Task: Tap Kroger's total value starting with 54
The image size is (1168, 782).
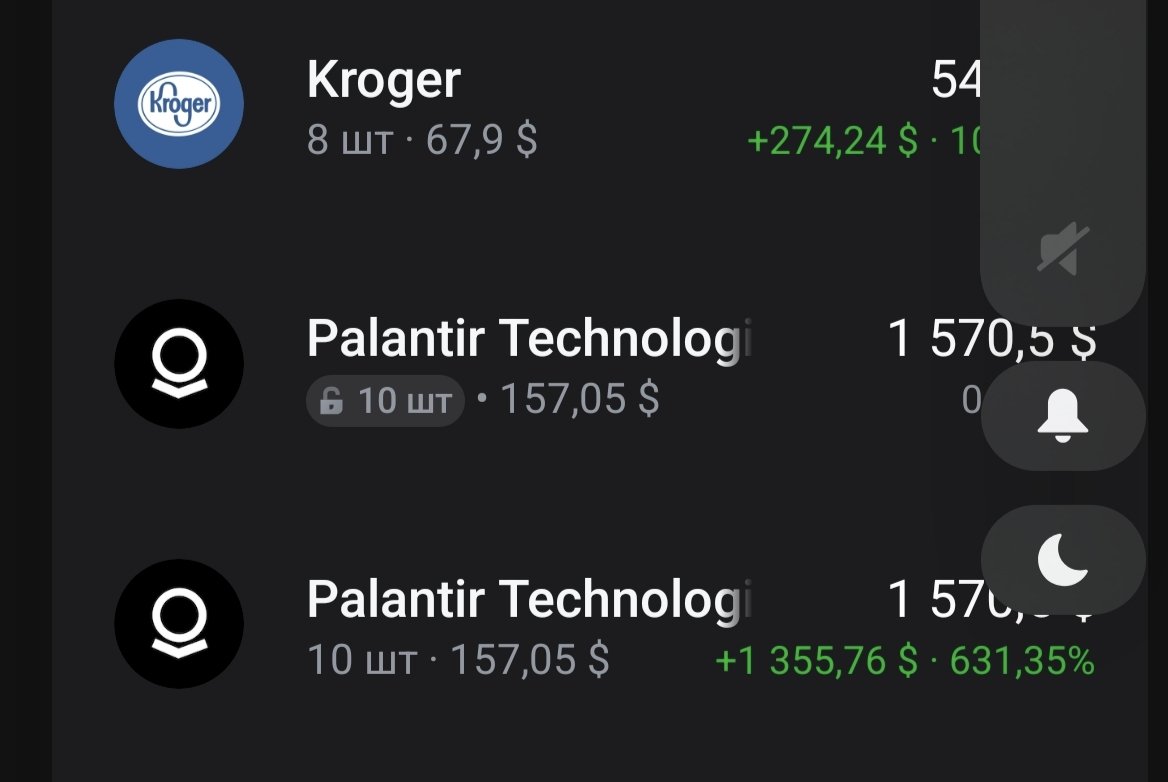Action: tap(955, 80)
